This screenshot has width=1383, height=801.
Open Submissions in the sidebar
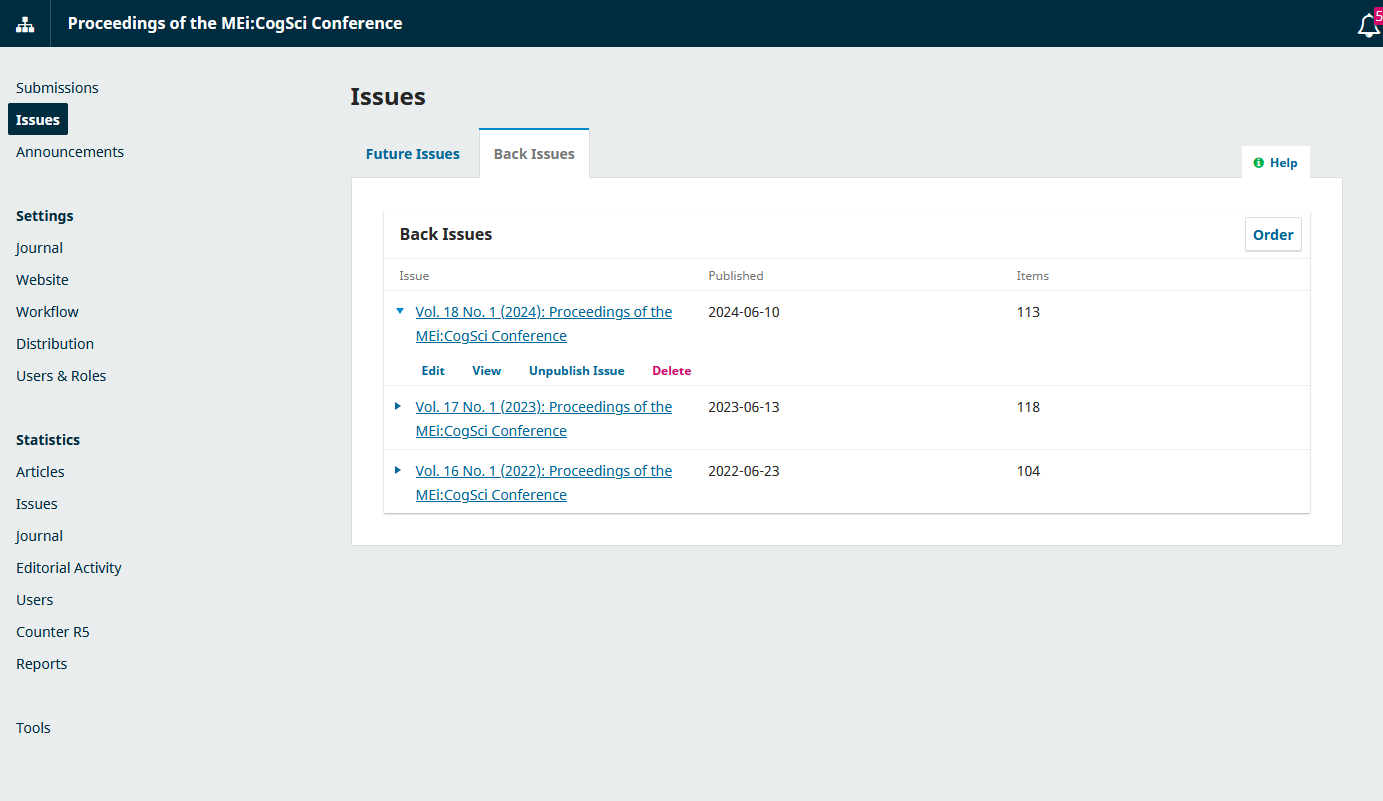pyautogui.click(x=57, y=88)
